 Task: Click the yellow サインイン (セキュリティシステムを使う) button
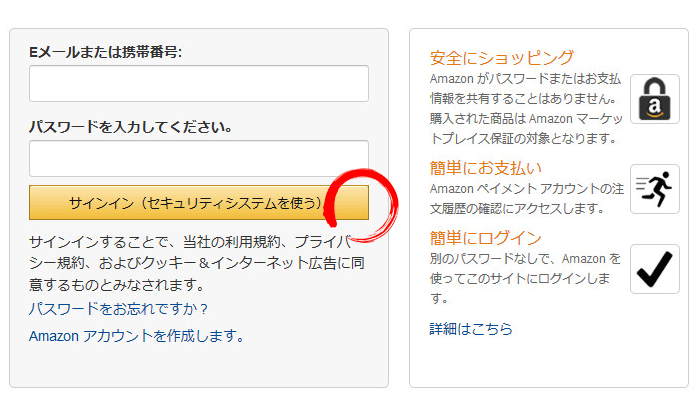pos(199,203)
